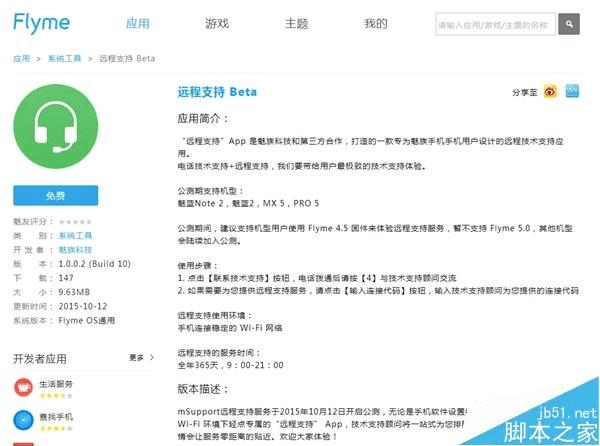Screen dimensions: 600x446
Task: Go to 系统工具 breadcrumb link
Action: 64,59
